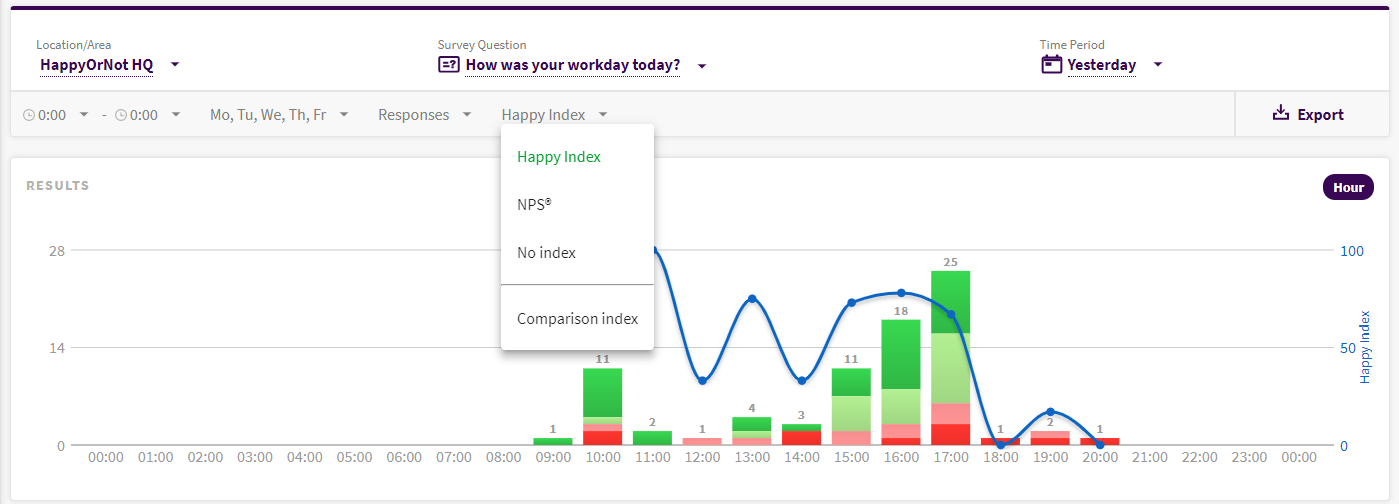The width and height of the screenshot is (1399, 504).
Task: Pick Comparison index from the menu
Action: click(x=577, y=319)
